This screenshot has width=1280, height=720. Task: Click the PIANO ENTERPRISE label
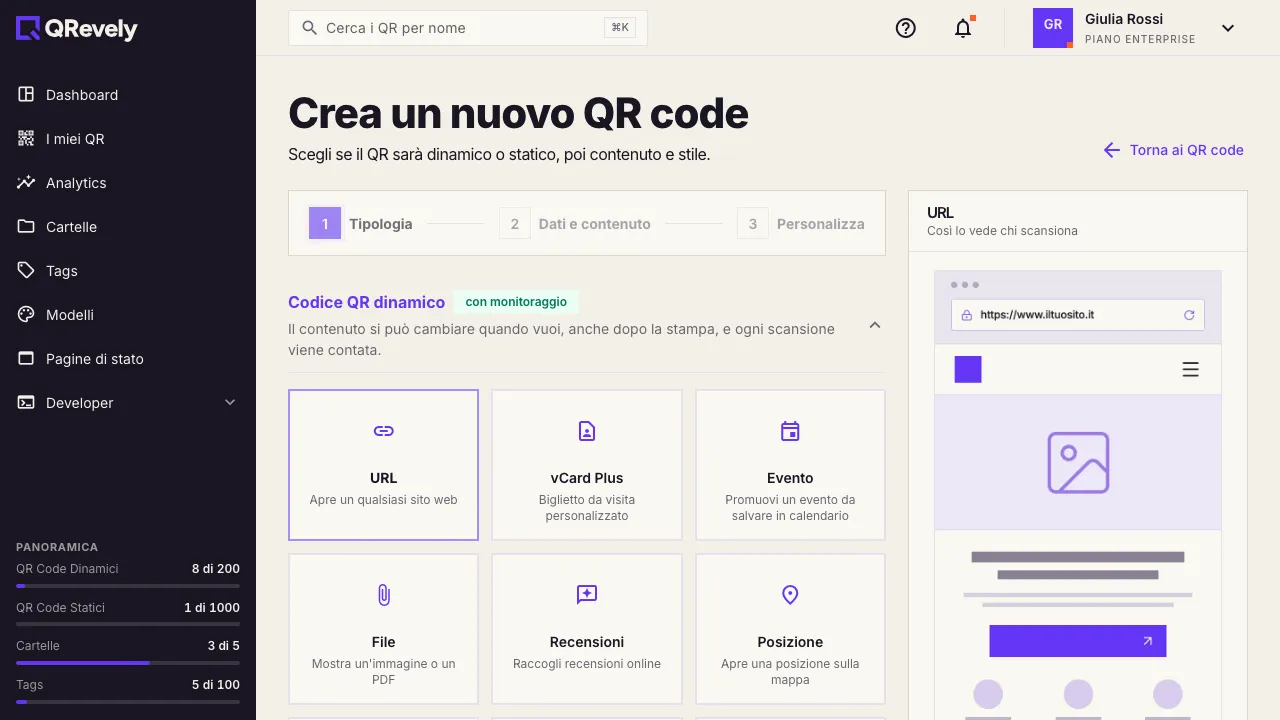[x=1140, y=40]
